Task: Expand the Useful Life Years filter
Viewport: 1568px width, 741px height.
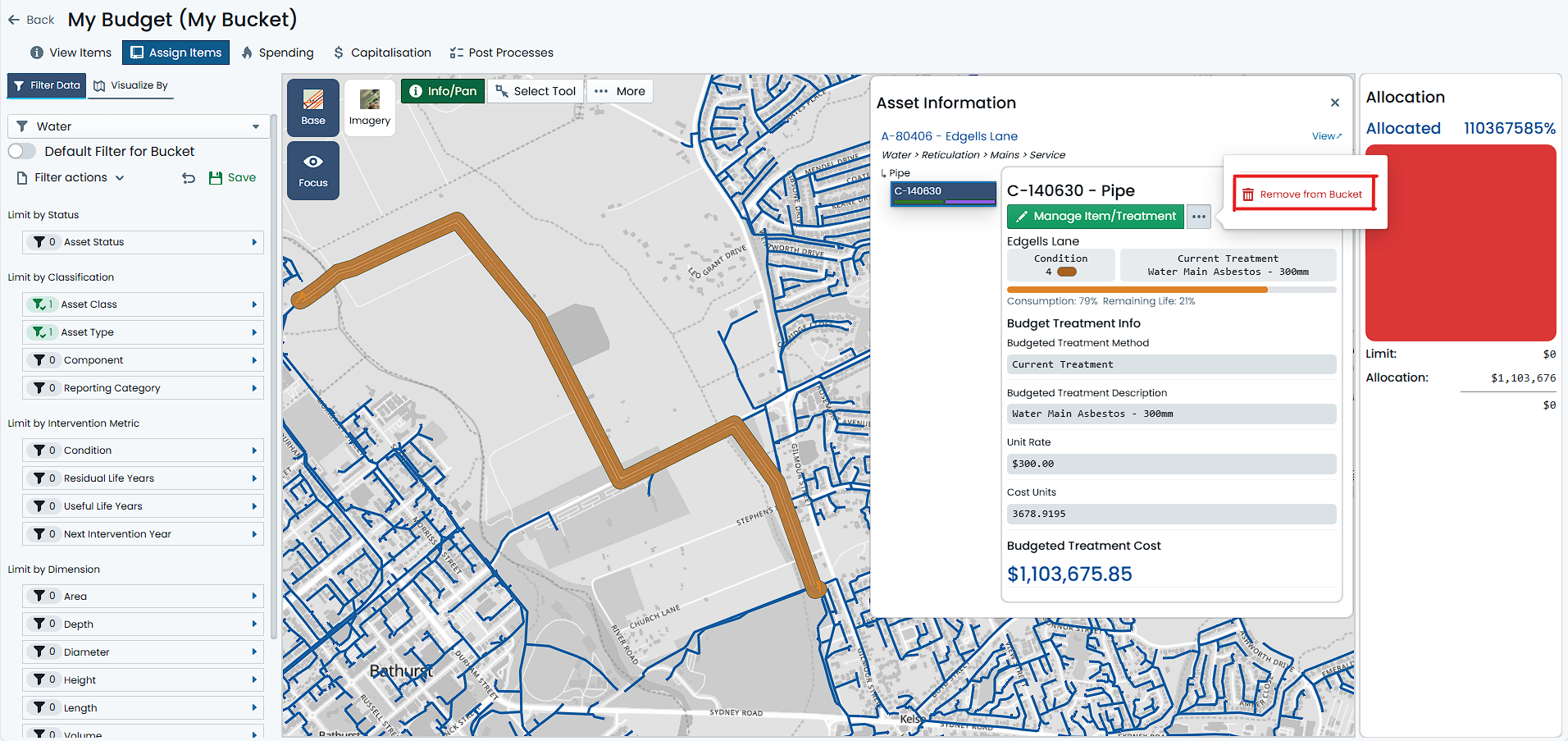Action: coord(144,506)
